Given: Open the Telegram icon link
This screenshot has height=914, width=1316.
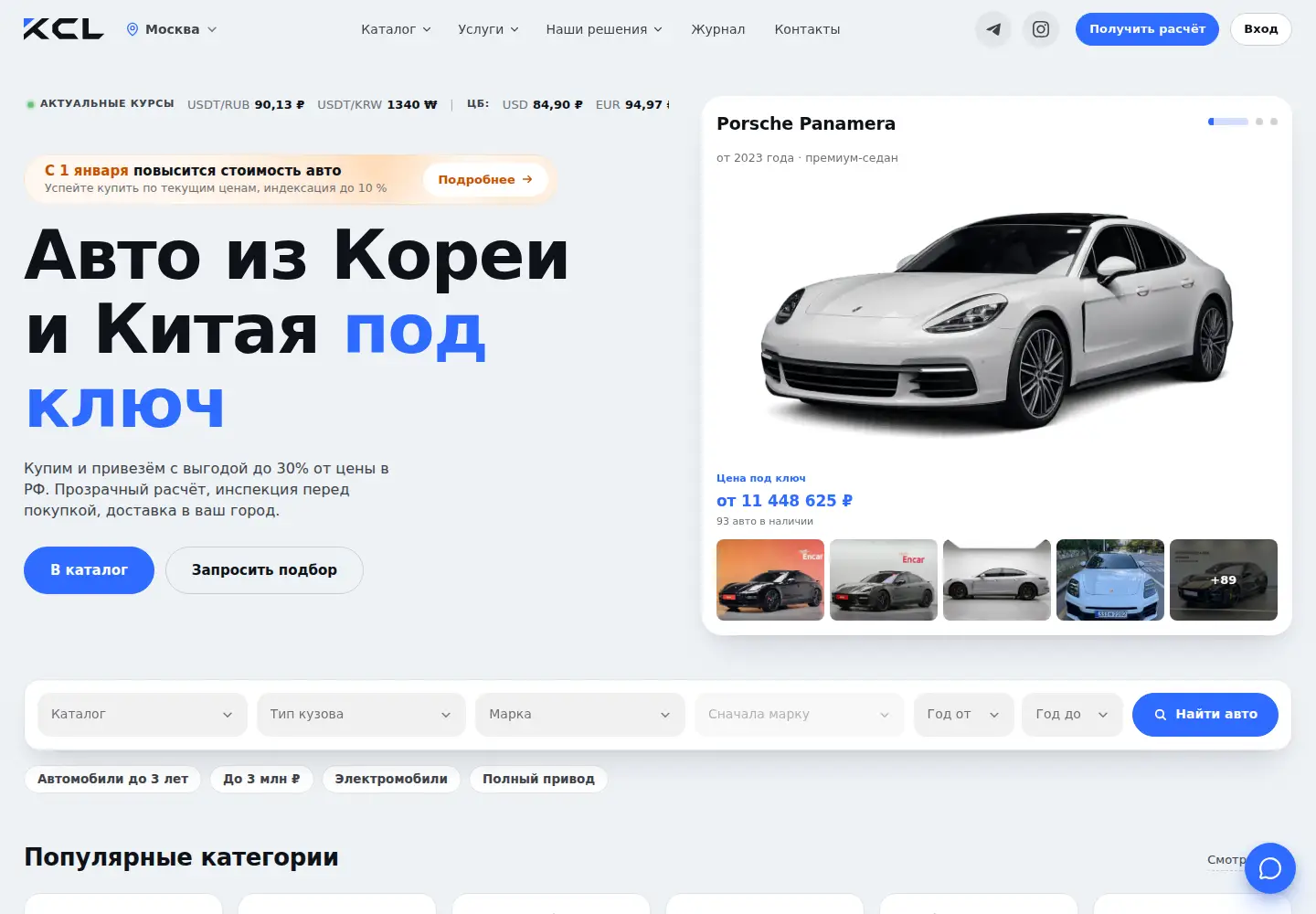Looking at the screenshot, I should pyautogui.click(x=993, y=29).
